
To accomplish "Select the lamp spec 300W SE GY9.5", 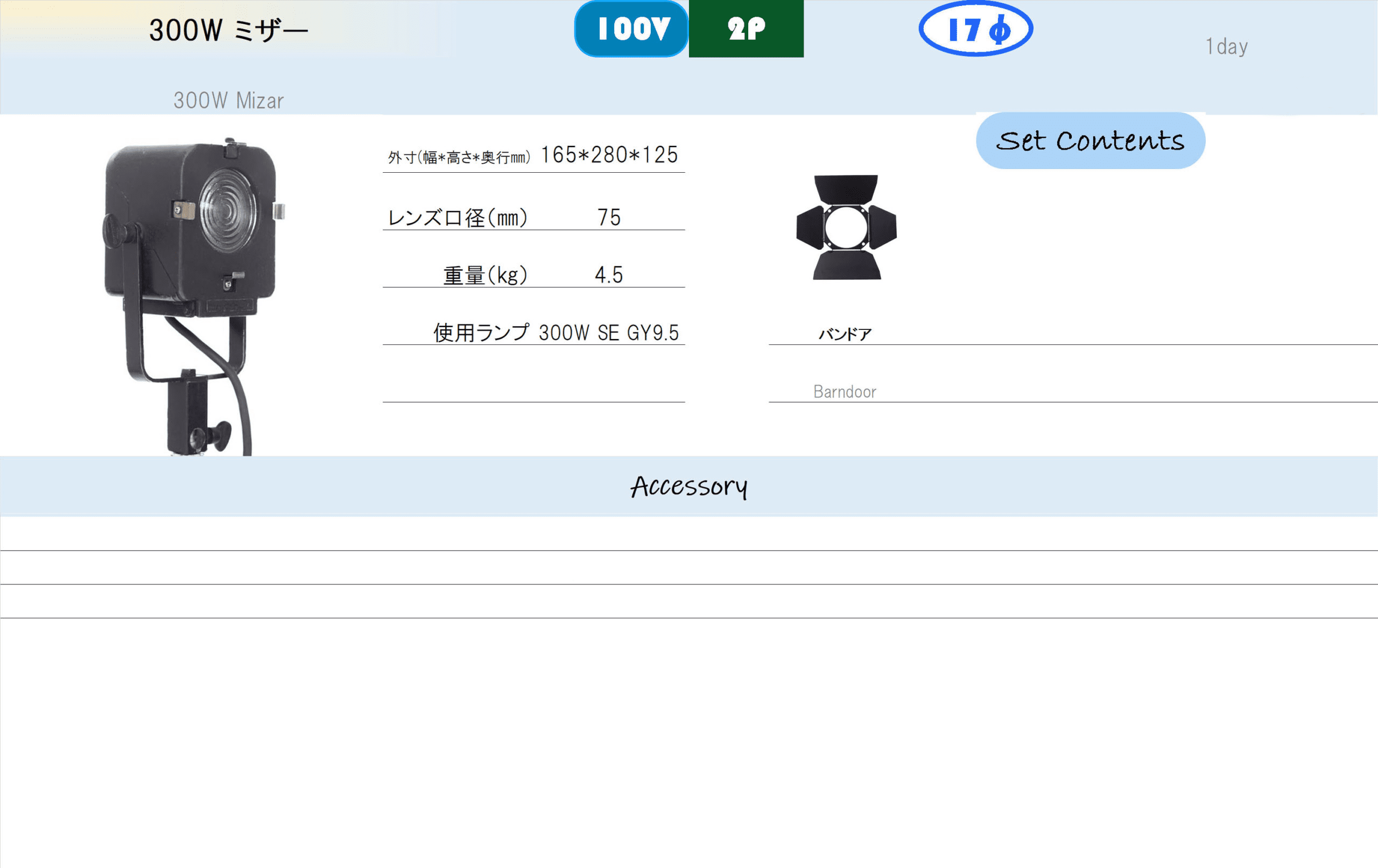I will [x=609, y=333].
